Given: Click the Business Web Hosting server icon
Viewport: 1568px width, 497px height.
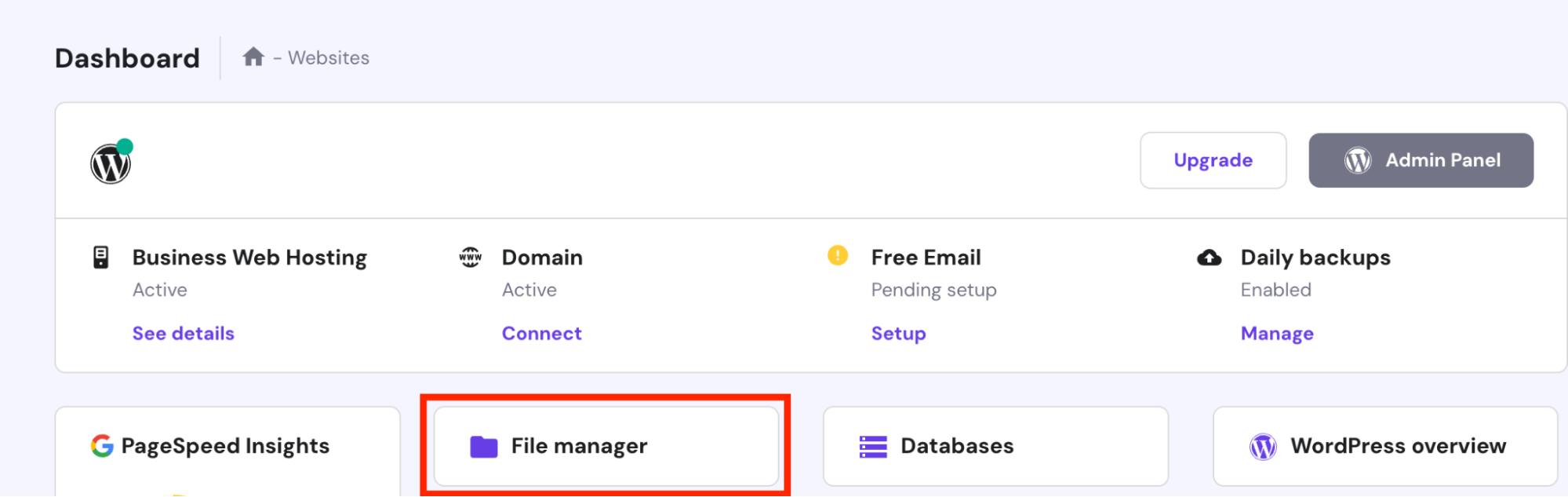Looking at the screenshot, I should point(101,258).
